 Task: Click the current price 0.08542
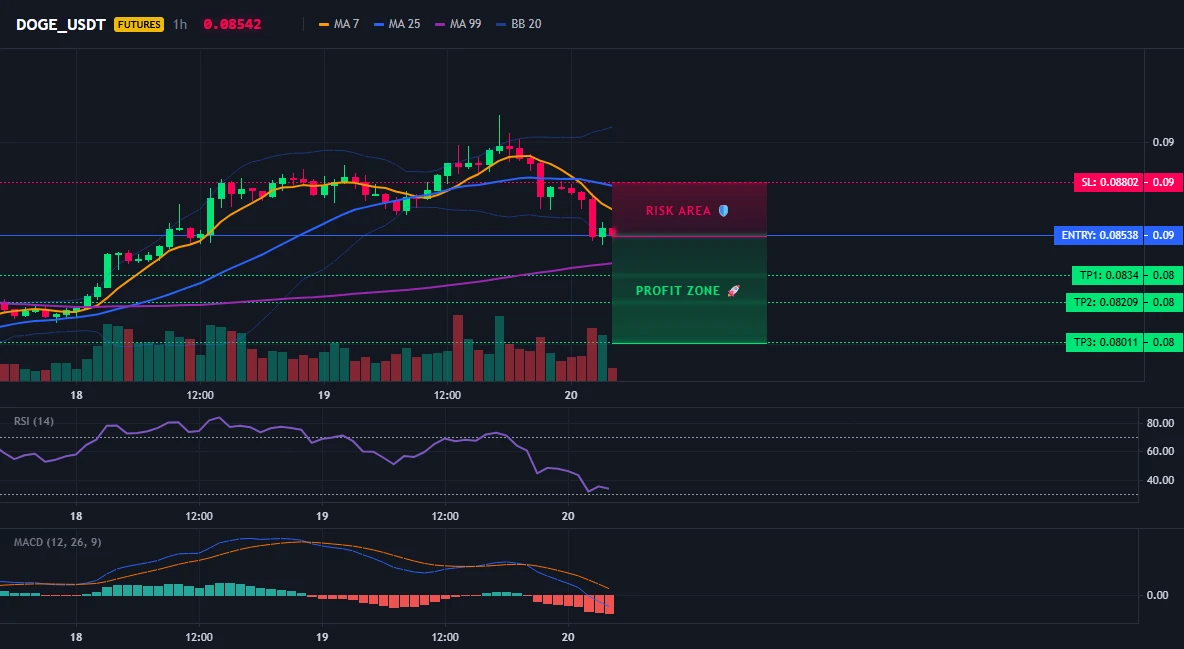pos(233,24)
